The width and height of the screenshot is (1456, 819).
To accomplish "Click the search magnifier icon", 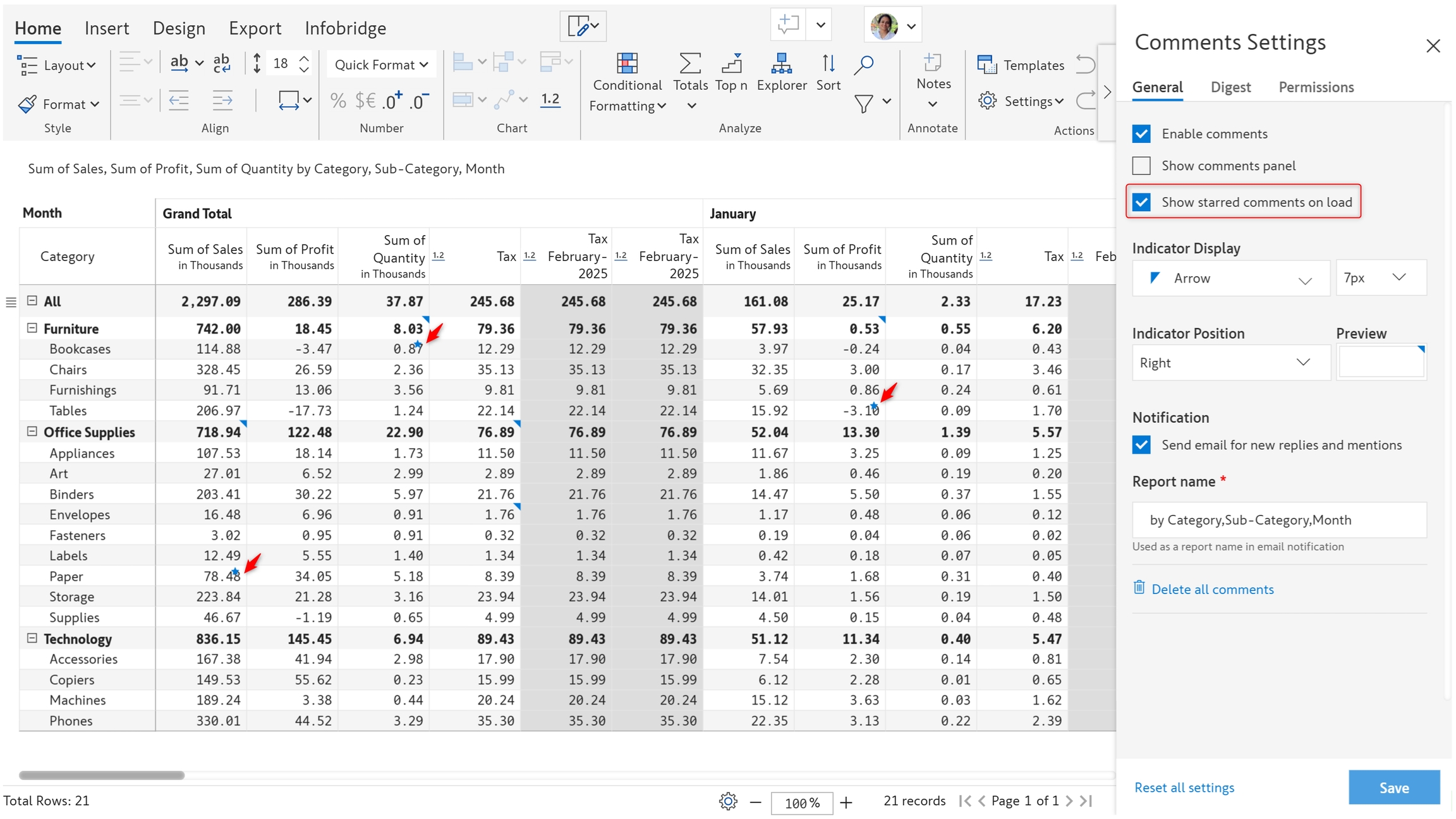I will point(863,64).
